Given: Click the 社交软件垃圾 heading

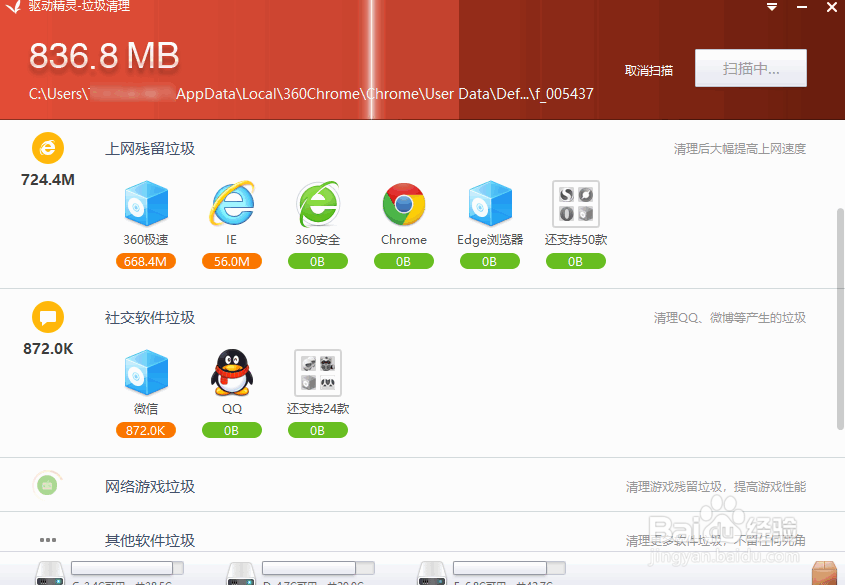Looking at the screenshot, I should [150, 318].
